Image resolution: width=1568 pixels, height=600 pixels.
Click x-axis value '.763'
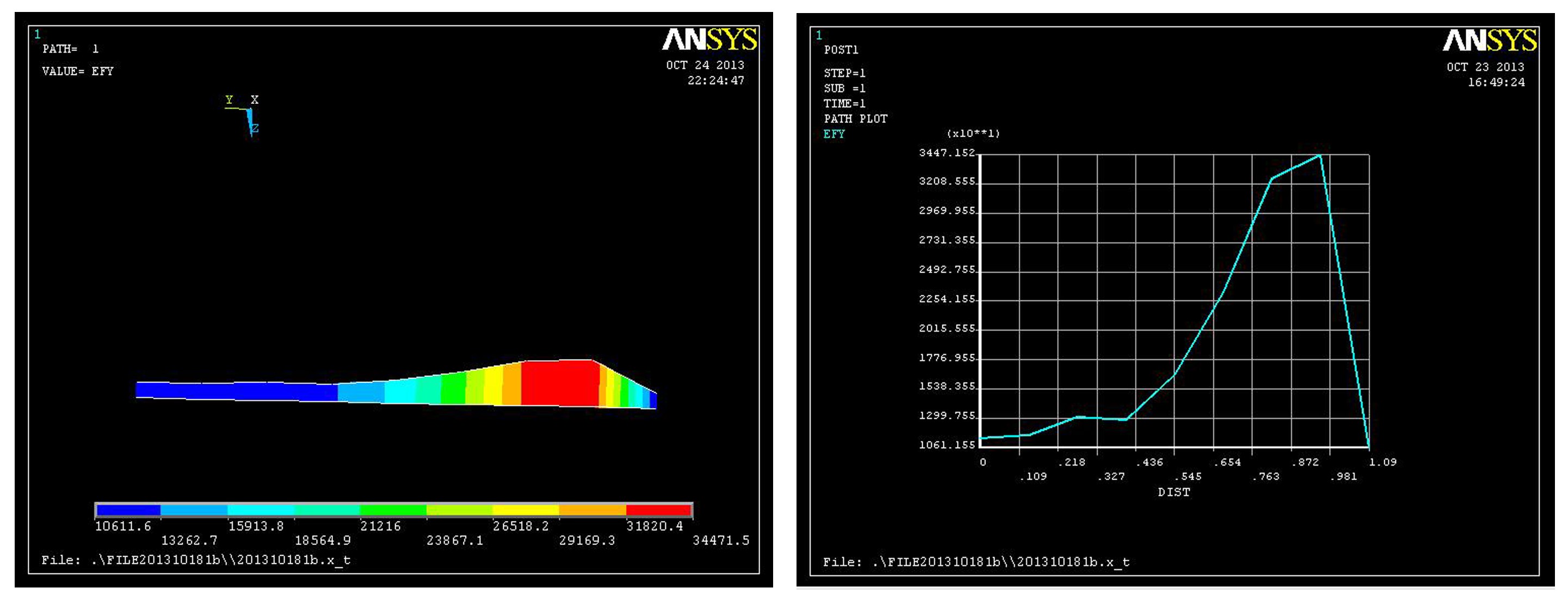tap(1266, 477)
